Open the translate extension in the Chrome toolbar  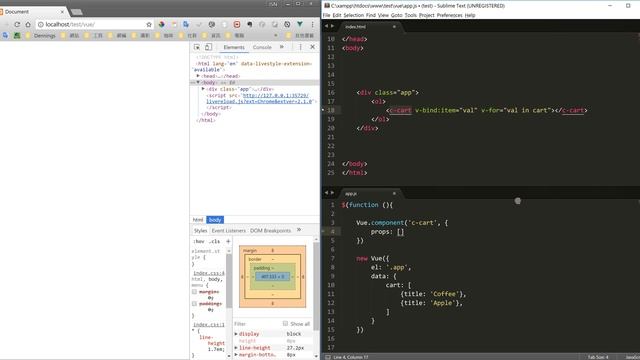coord(186,24)
